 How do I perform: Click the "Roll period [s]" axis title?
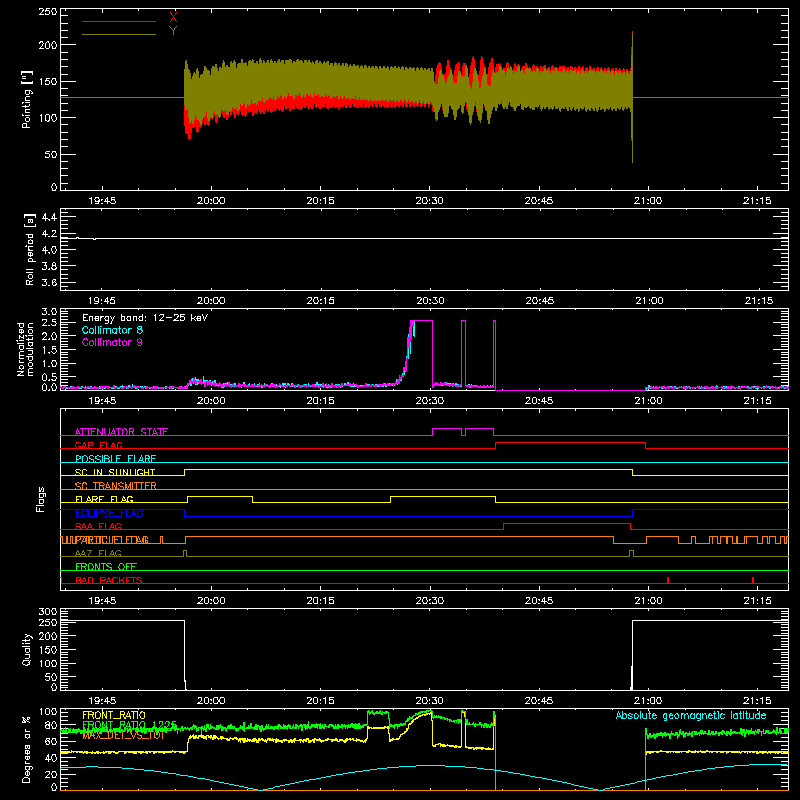point(30,249)
